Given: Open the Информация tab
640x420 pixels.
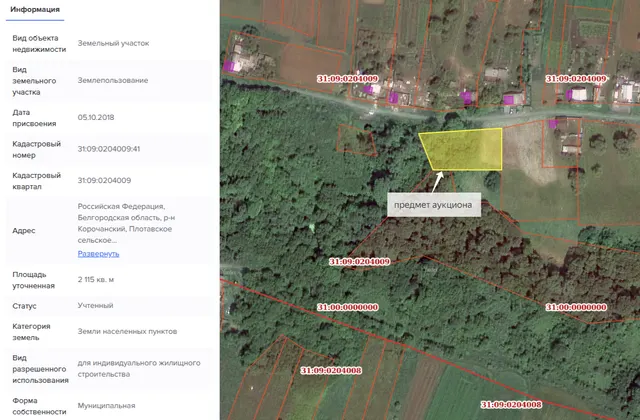Looking at the screenshot, I should click(35, 9).
